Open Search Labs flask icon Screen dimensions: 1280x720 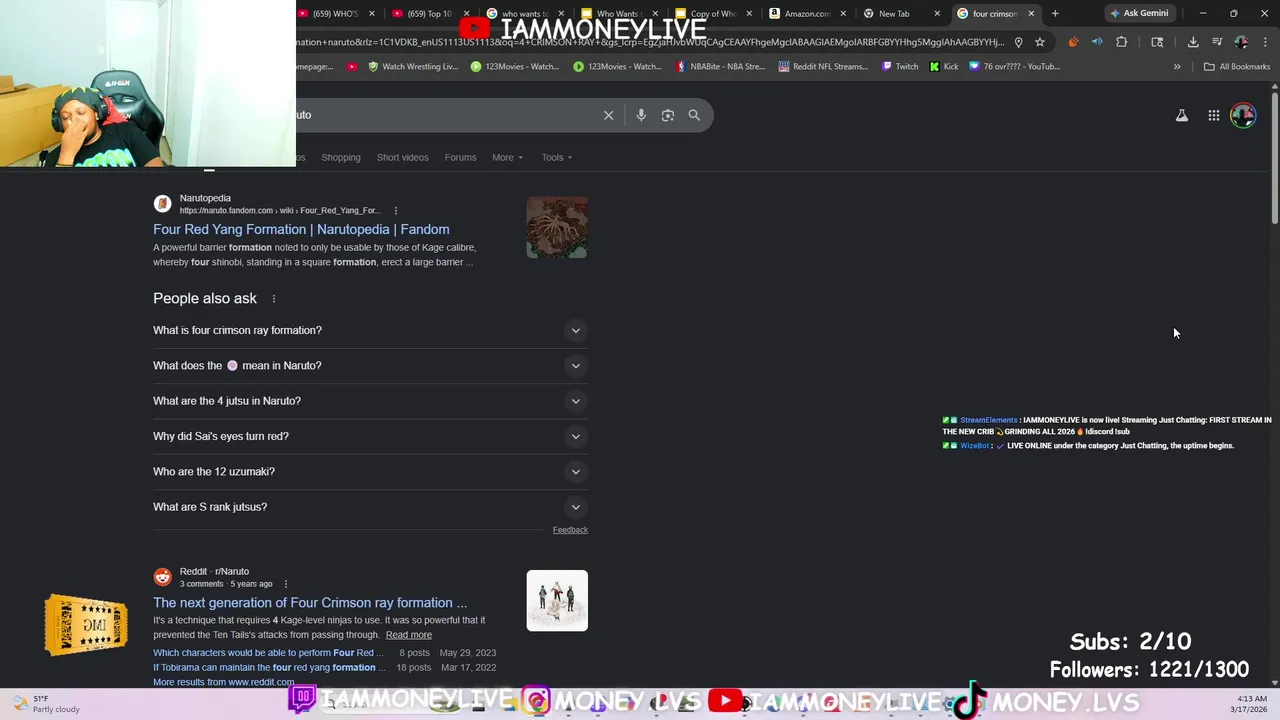coord(1182,116)
